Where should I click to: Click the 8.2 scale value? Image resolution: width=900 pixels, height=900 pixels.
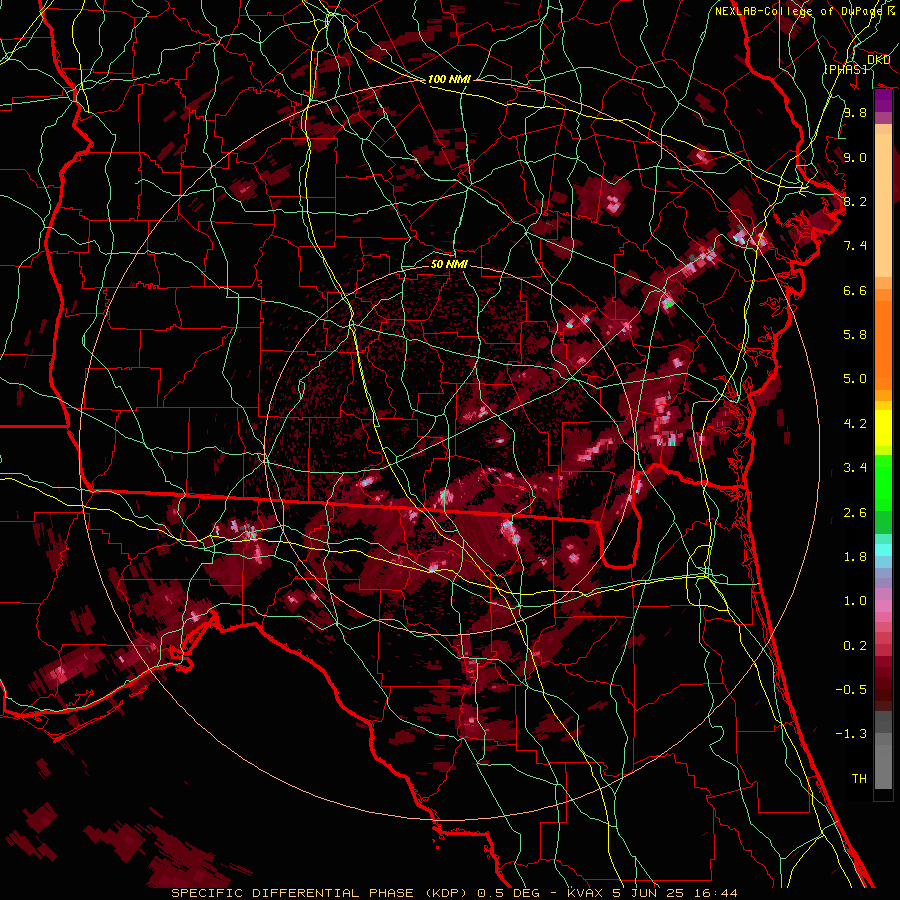[855, 201]
